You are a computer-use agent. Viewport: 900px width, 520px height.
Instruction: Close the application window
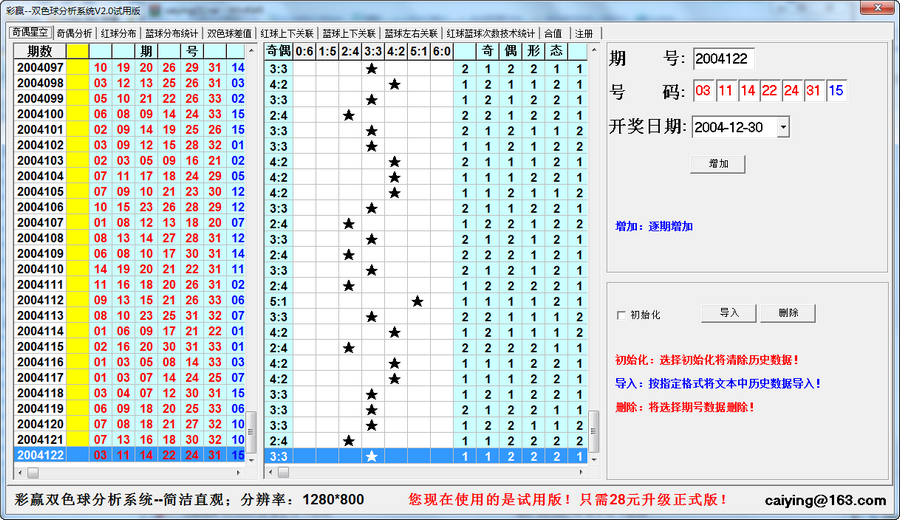877,7
